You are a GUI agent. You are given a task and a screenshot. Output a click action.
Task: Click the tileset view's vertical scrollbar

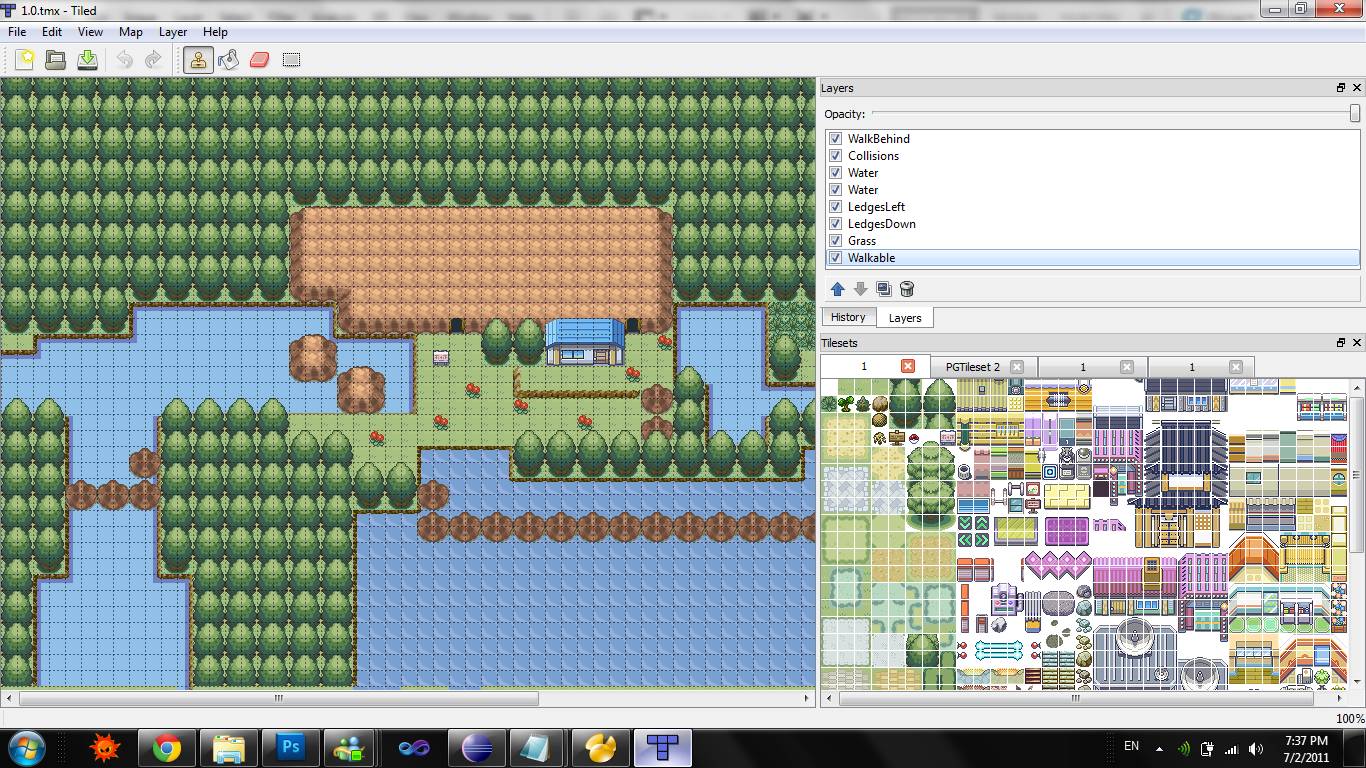click(x=1357, y=477)
